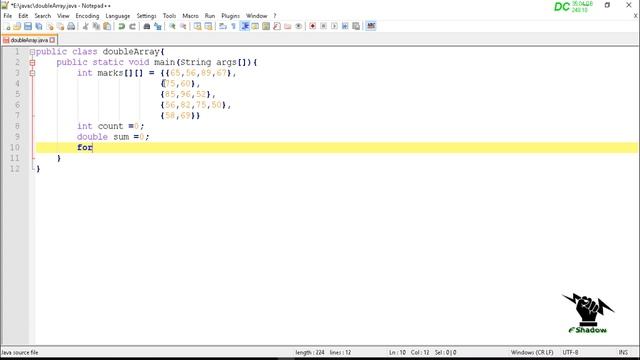Open the Edit menu
Image resolution: width=640 pixels, height=360 pixels.
click(23, 16)
